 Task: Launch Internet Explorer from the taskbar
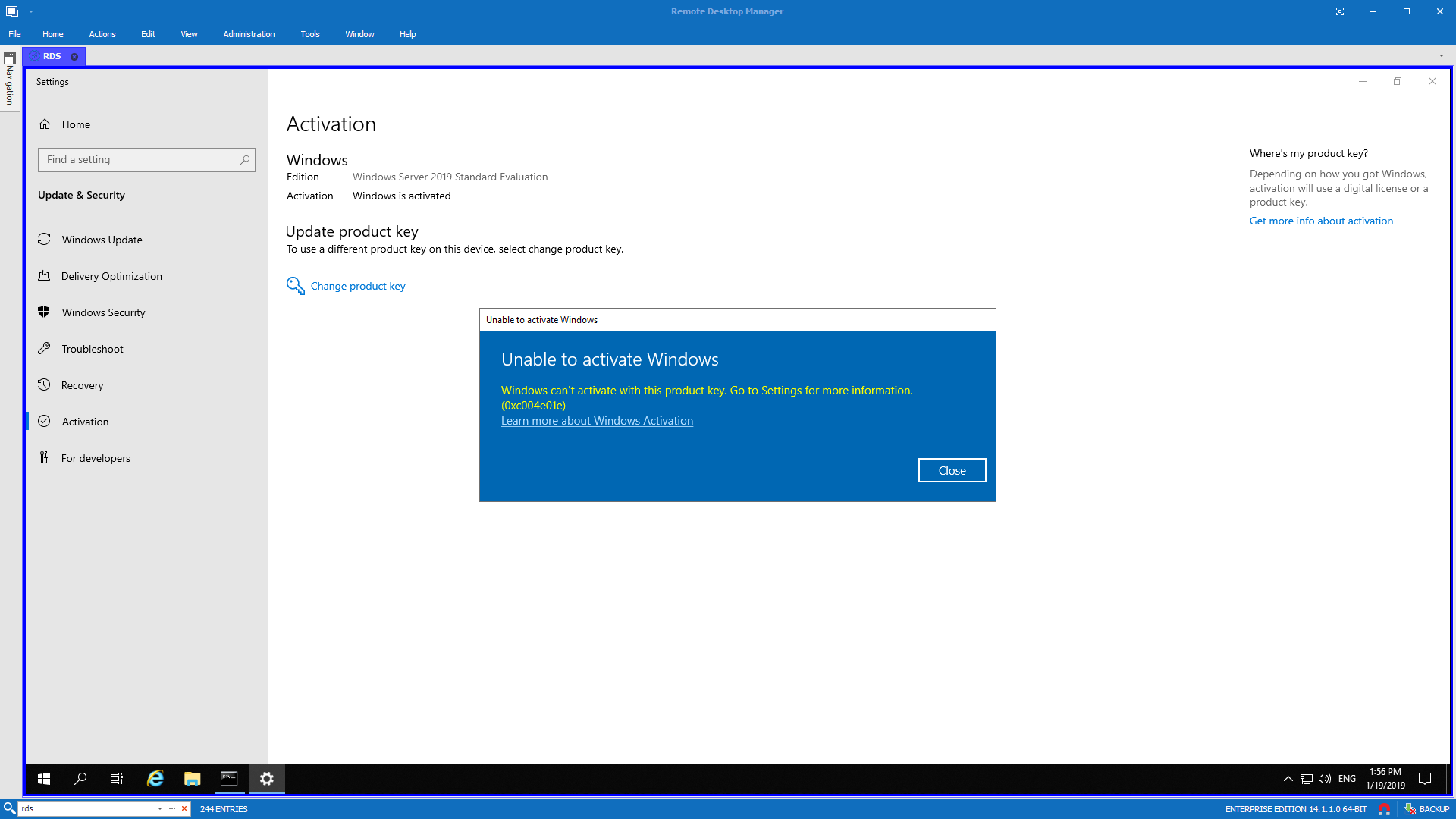[155, 779]
